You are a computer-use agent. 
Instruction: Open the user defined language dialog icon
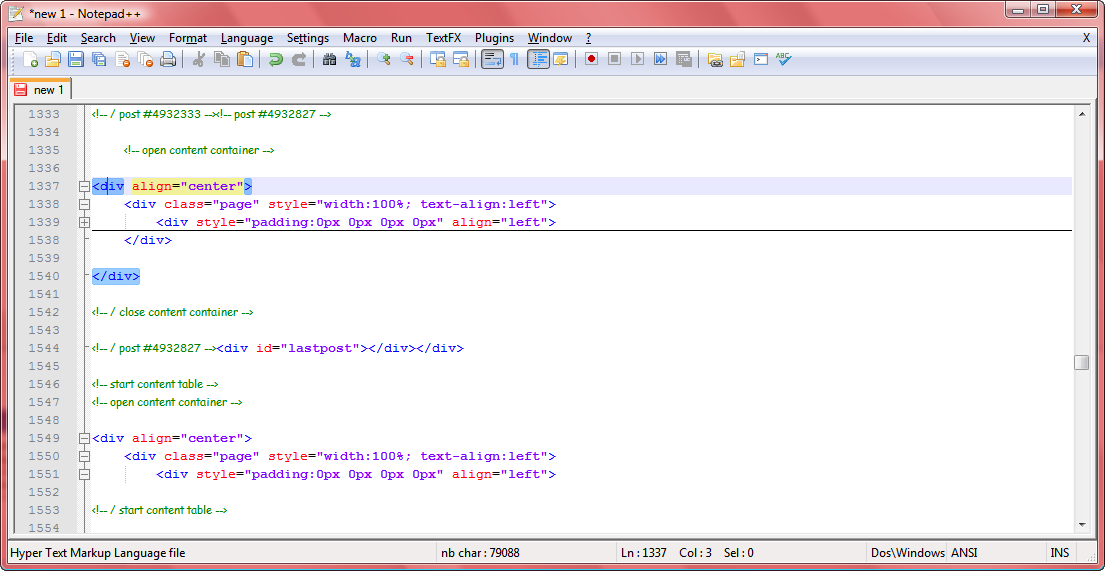coord(561,60)
